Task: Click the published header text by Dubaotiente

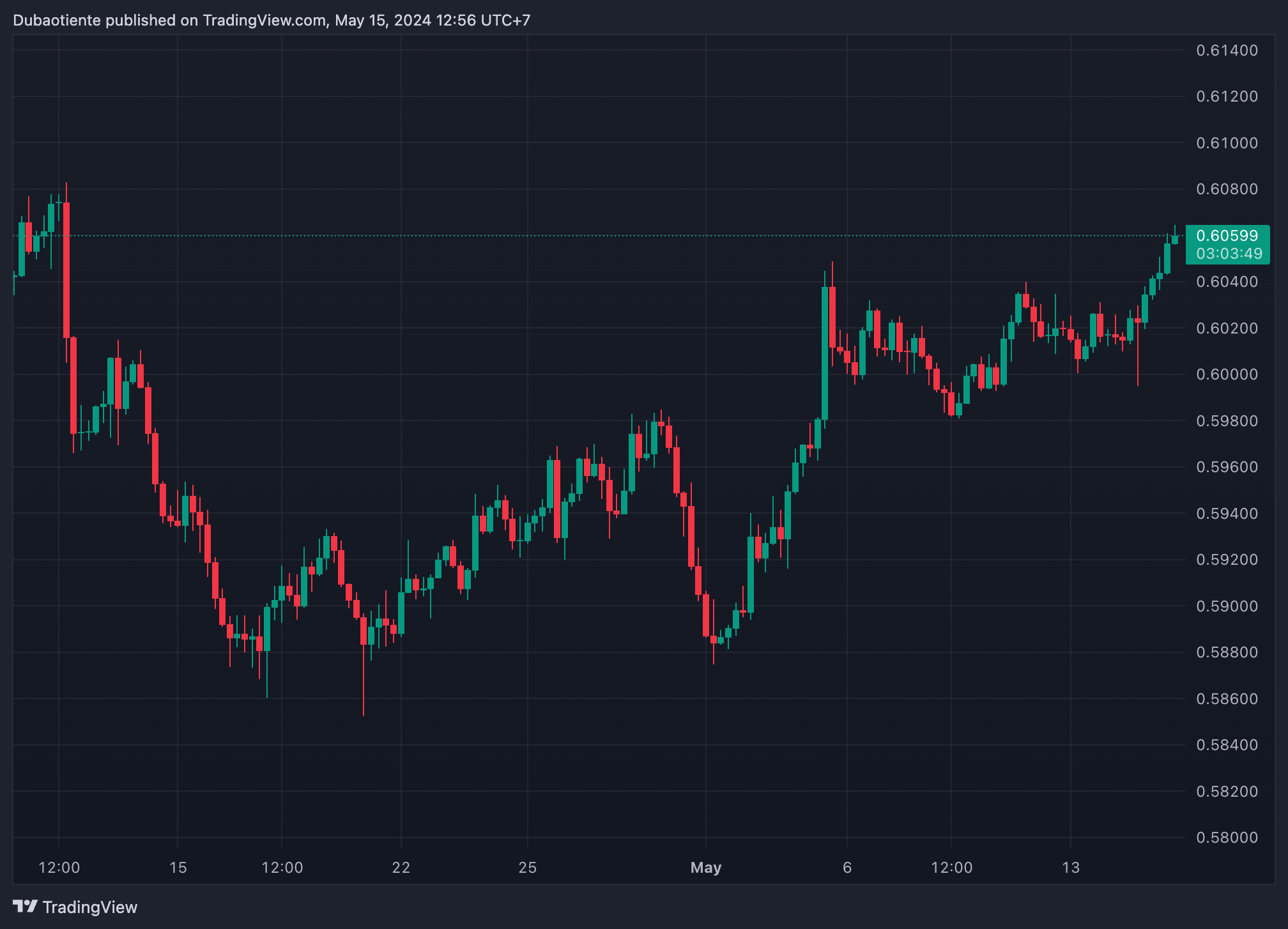Action: coord(272,20)
